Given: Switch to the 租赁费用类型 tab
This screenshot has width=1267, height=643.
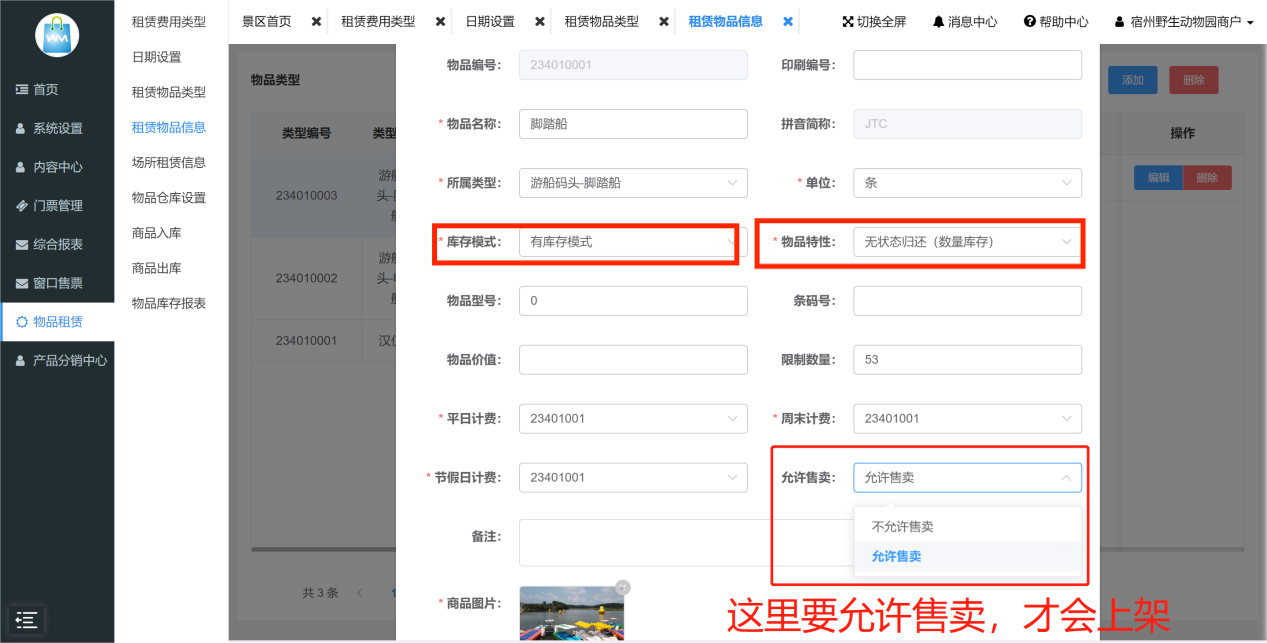Looking at the screenshot, I should pyautogui.click(x=378, y=21).
